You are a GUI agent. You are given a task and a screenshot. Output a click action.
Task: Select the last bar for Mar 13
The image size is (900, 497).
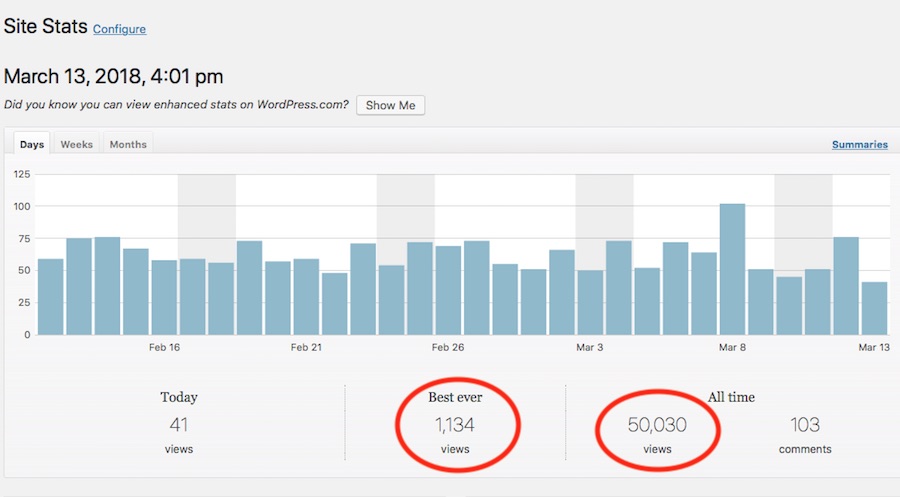pyautogui.click(x=875, y=308)
